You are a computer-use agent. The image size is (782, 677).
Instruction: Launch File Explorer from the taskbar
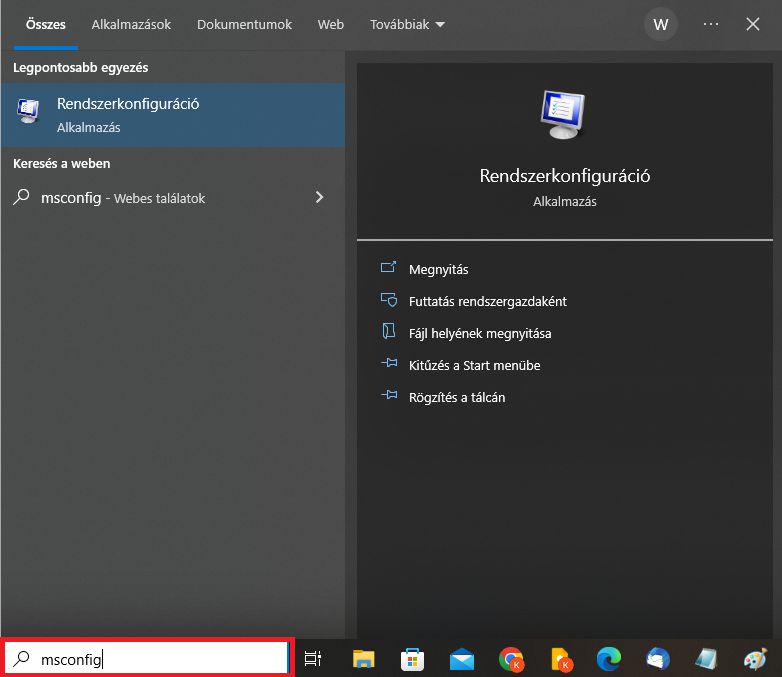click(x=363, y=659)
